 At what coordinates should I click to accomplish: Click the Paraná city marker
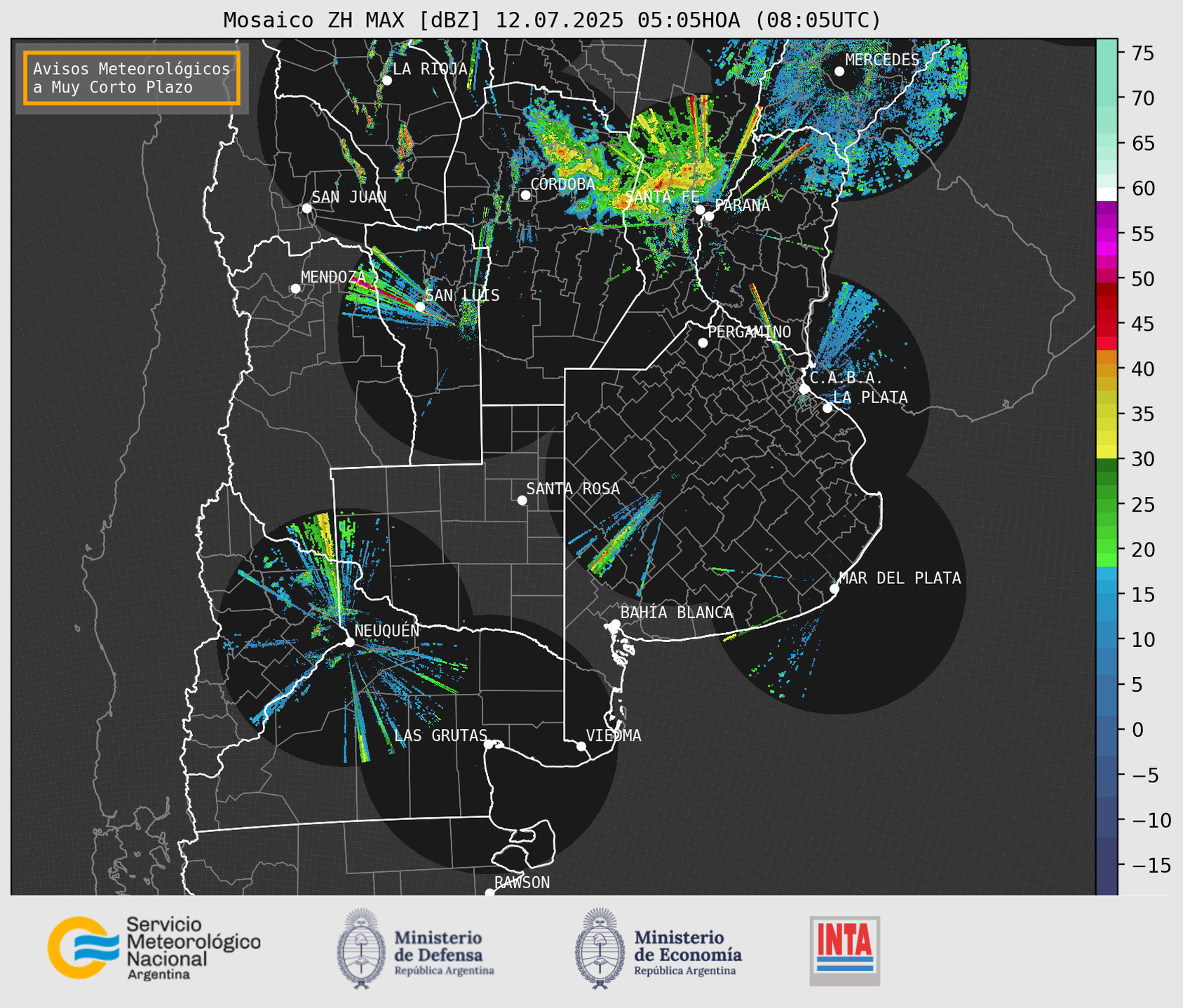click(709, 216)
